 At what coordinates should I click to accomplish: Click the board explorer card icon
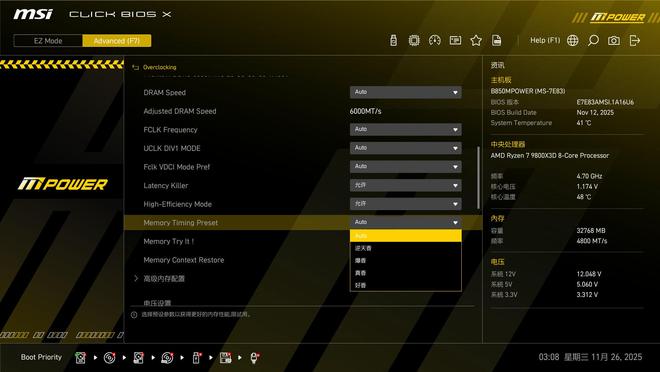pyautogui.click(x=455, y=40)
